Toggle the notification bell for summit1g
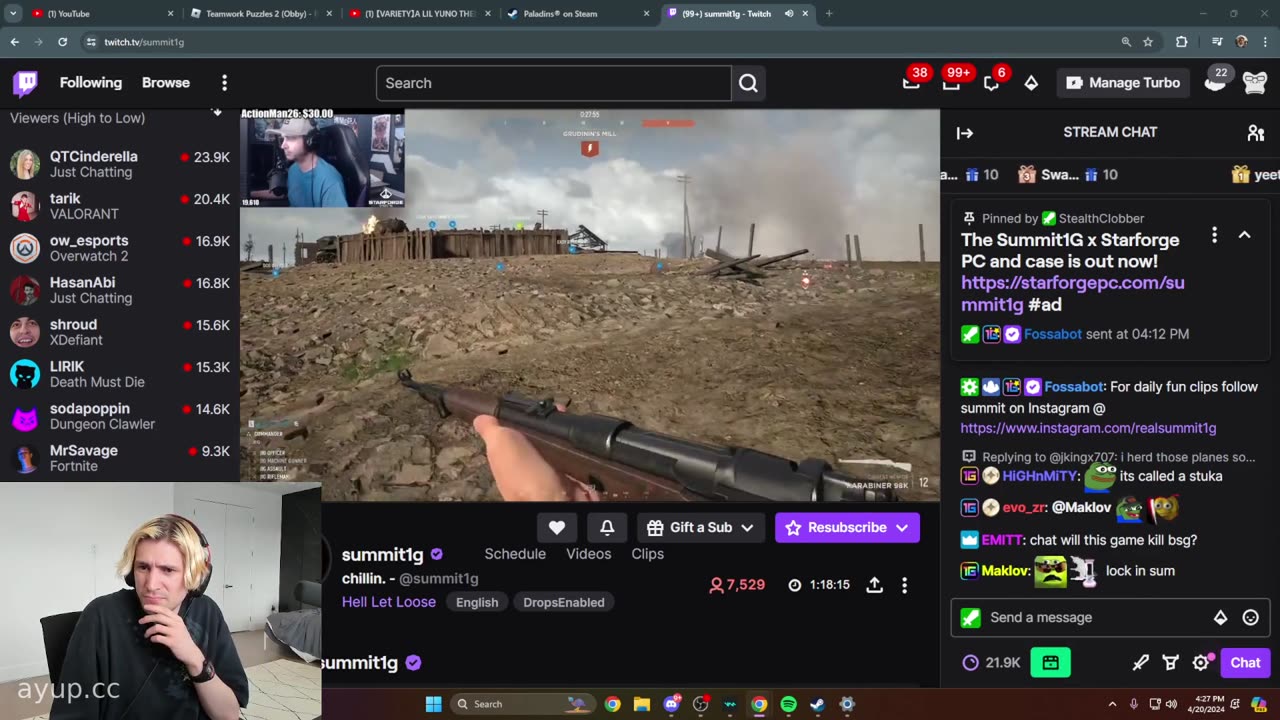This screenshot has width=1280, height=720. [x=607, y=527]
